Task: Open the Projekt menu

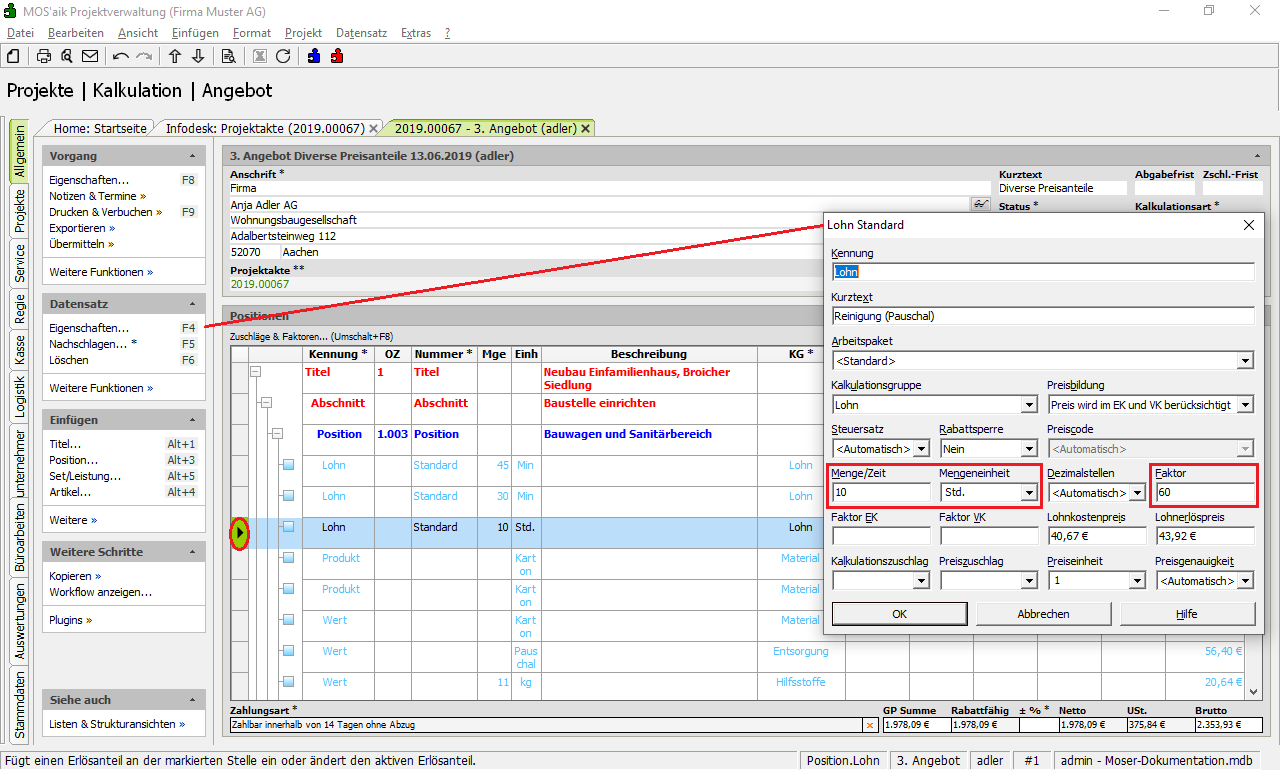Action: tap(303, 33)
